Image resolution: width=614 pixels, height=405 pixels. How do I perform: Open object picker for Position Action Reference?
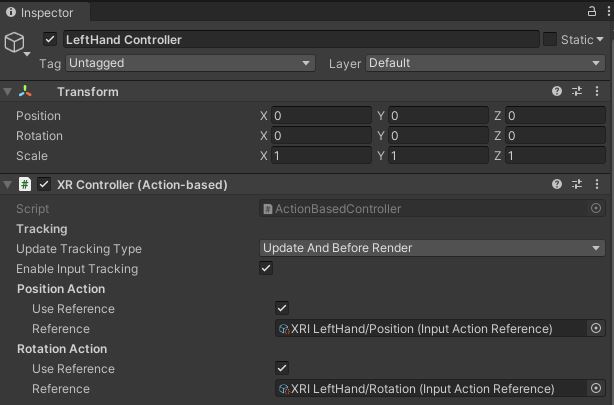596,328
